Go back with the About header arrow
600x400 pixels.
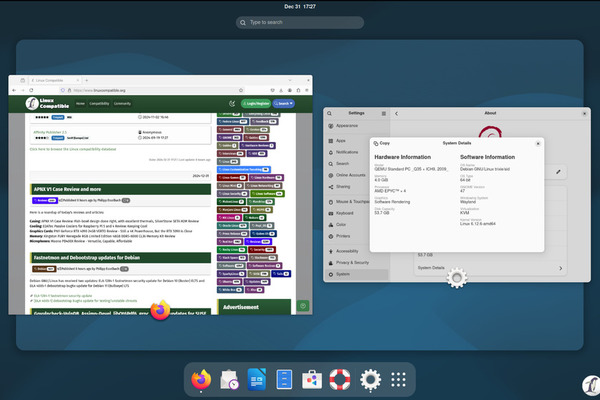point(396,114)
